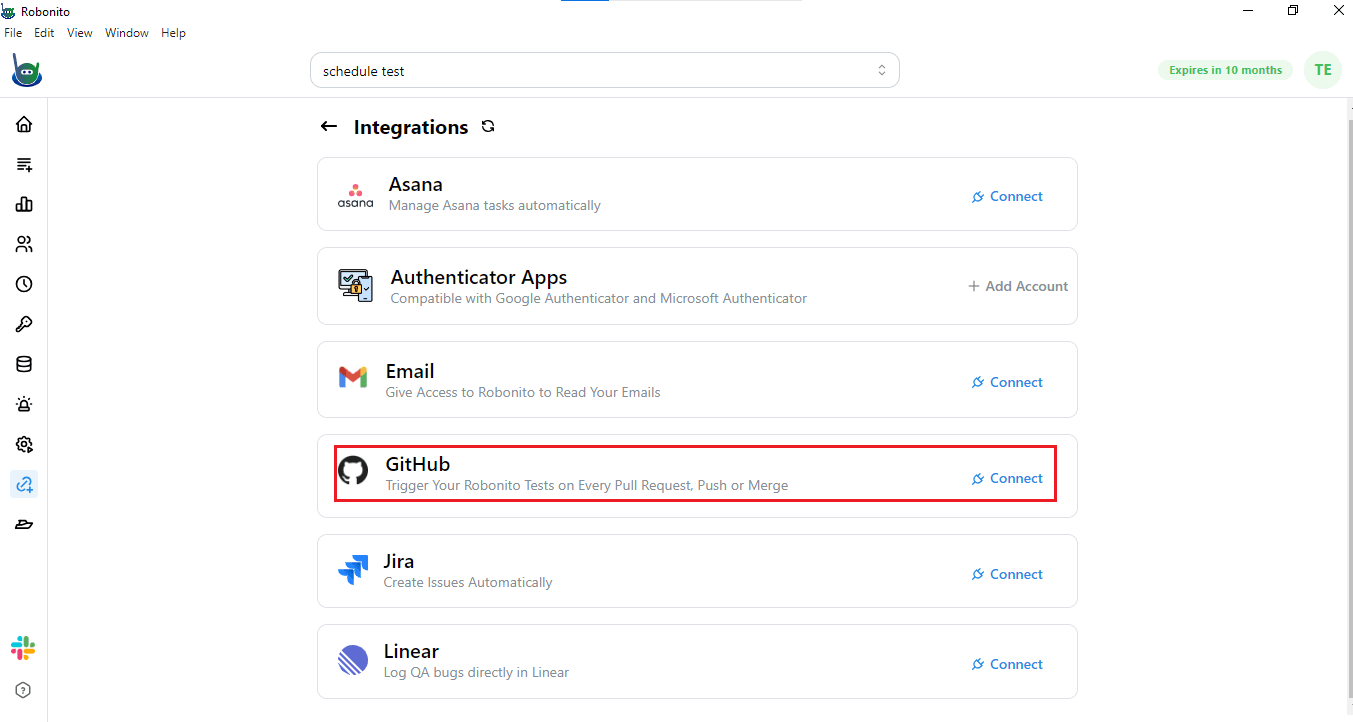Open the alarm alerts icon
This screenshot has width=1353, height=722.
point(24,404)
